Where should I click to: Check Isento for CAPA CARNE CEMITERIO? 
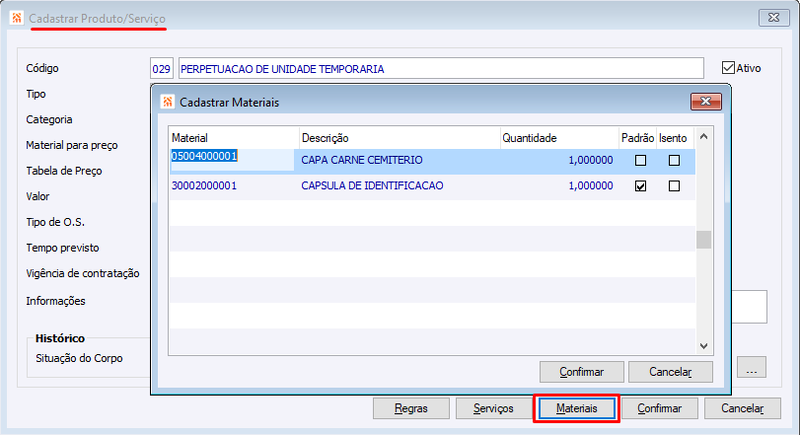pyautogui.click(x=674, y=161)
